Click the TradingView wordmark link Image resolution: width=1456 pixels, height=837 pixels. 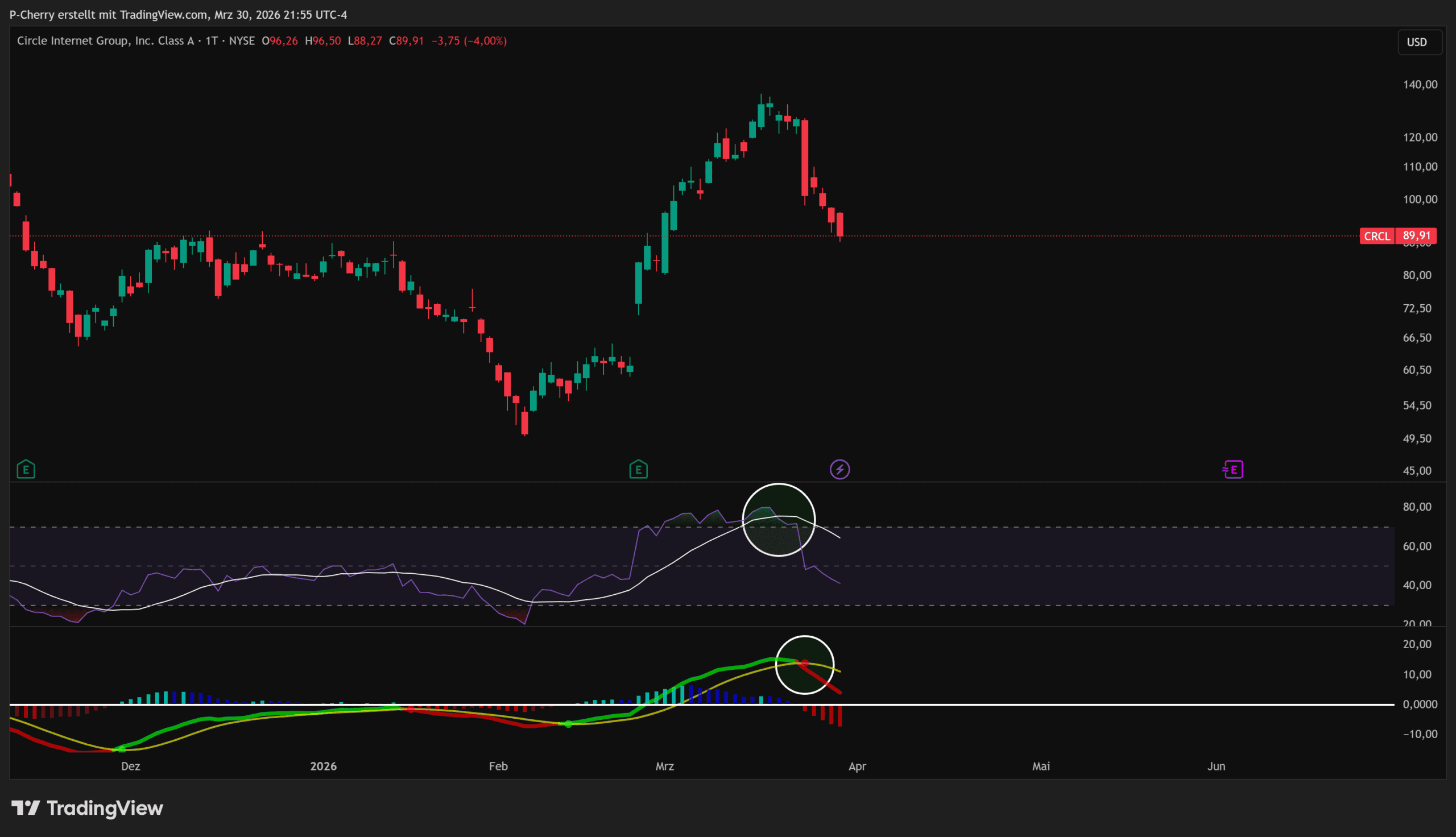click(x=105, y=808)
